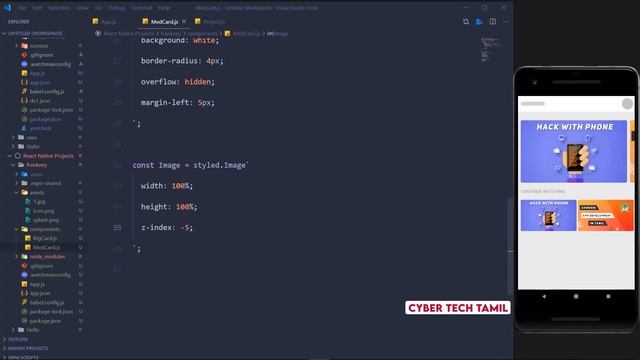Click the Open Changes editor action icon
The height and width of the screenshot is (360, 640).
[x=466, y=22]
